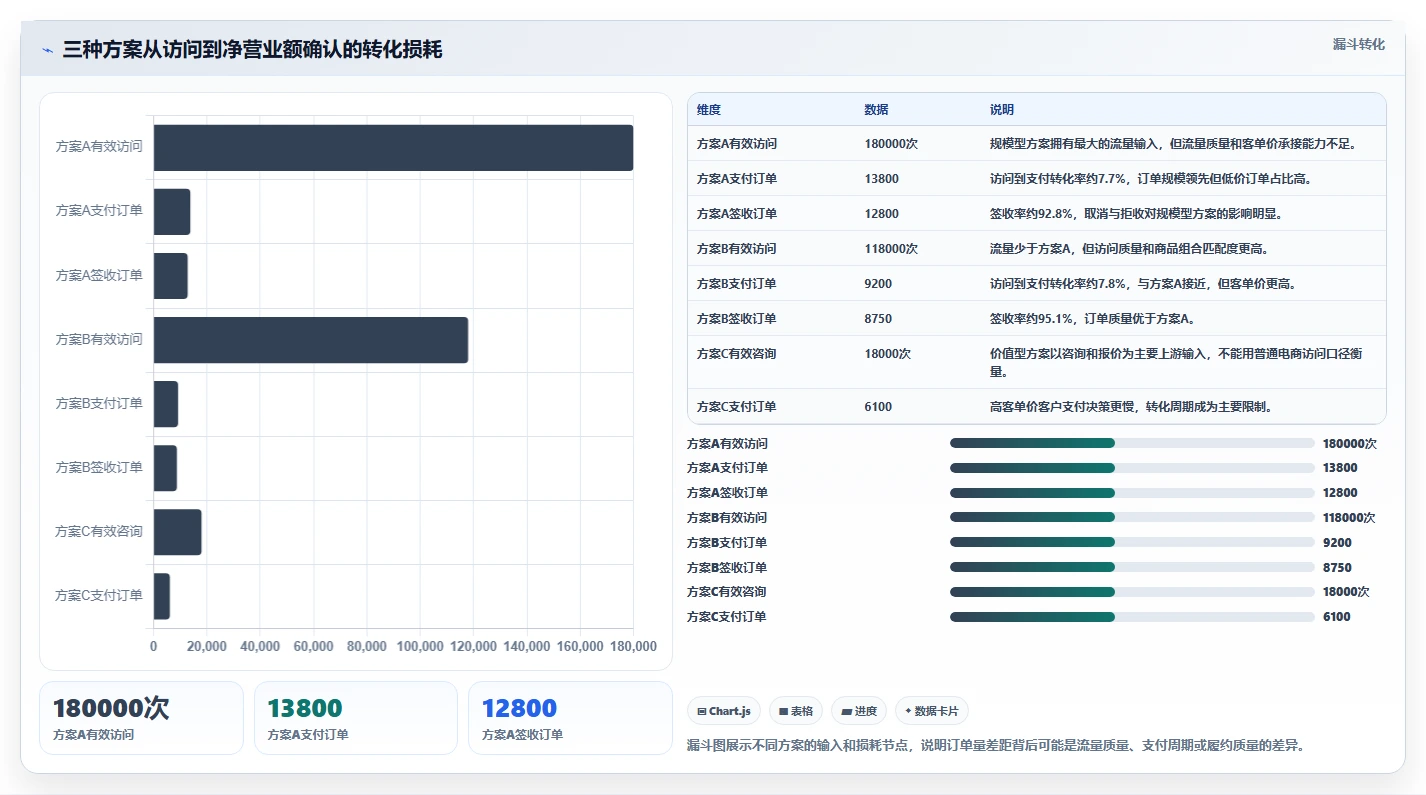Click the 方案C有效咨询 bar in the chart
This screenshot has width=1426, height=795.
[177, 531]
